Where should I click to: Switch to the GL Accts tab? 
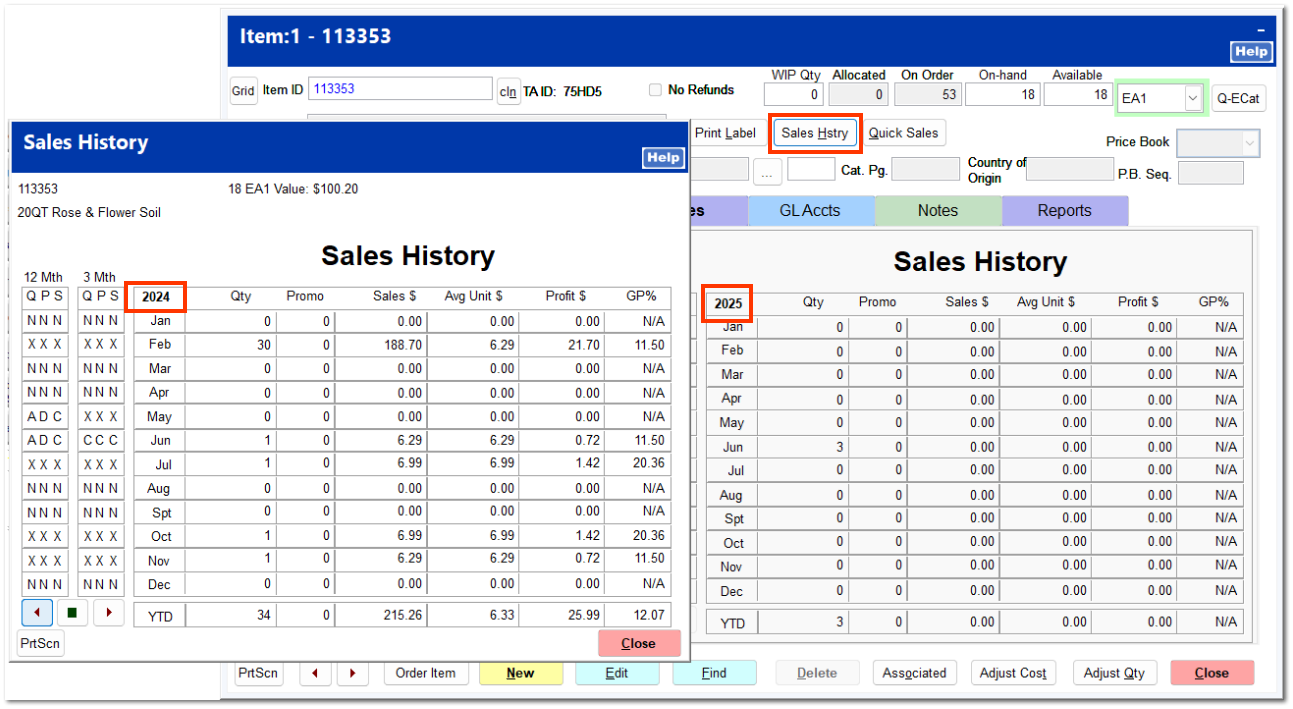(810, 210)
